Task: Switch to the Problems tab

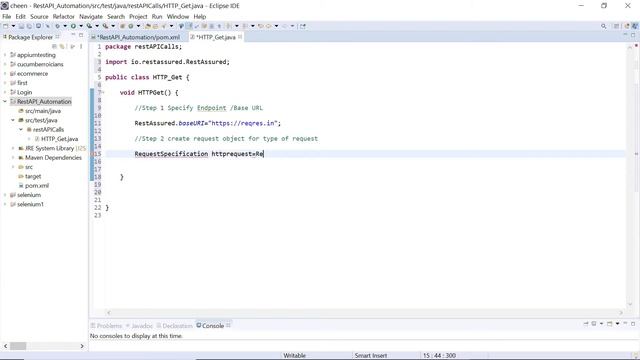Action: (x=107, y=326)
